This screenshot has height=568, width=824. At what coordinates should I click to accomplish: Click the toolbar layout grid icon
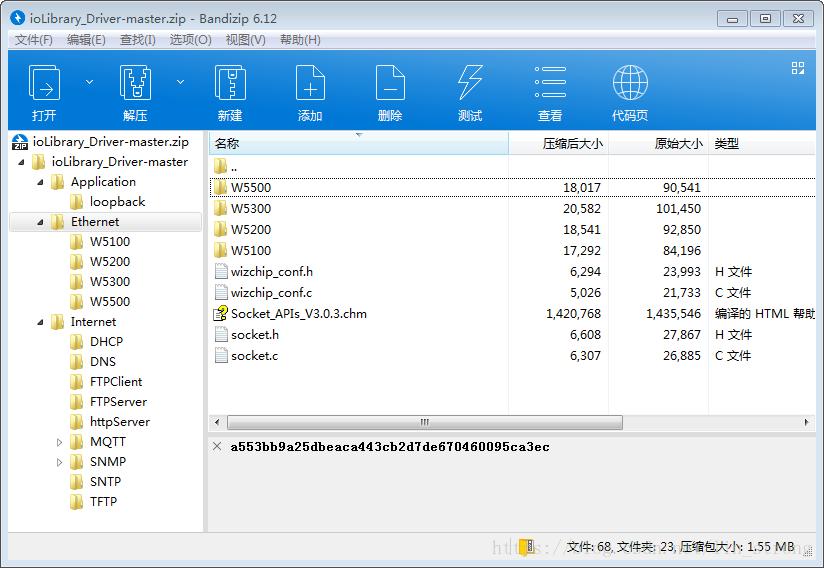tap(798, 68)
